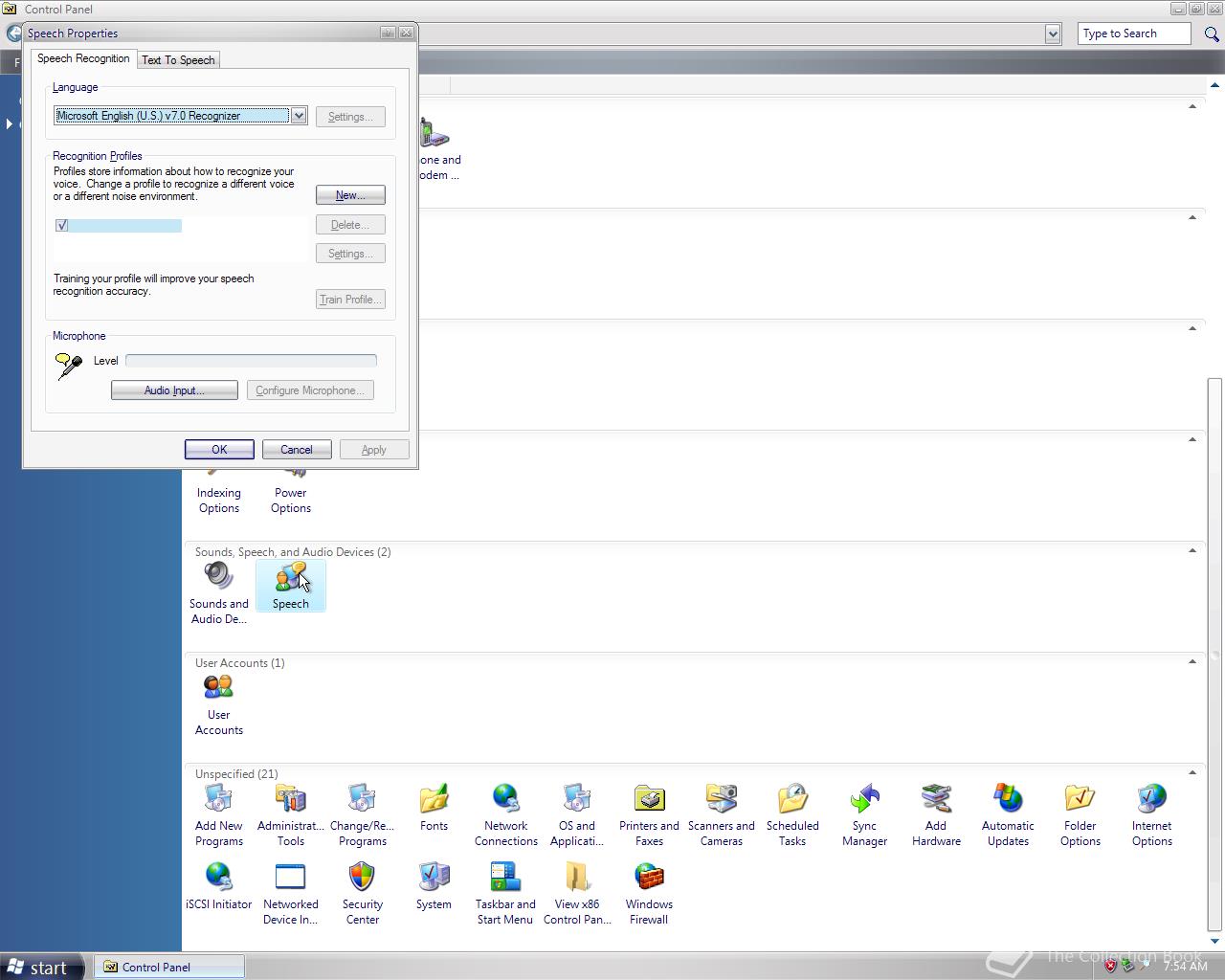Open Sync Manager icon
Viewport: 1225px width, 980px height.
tap(864, 815)
